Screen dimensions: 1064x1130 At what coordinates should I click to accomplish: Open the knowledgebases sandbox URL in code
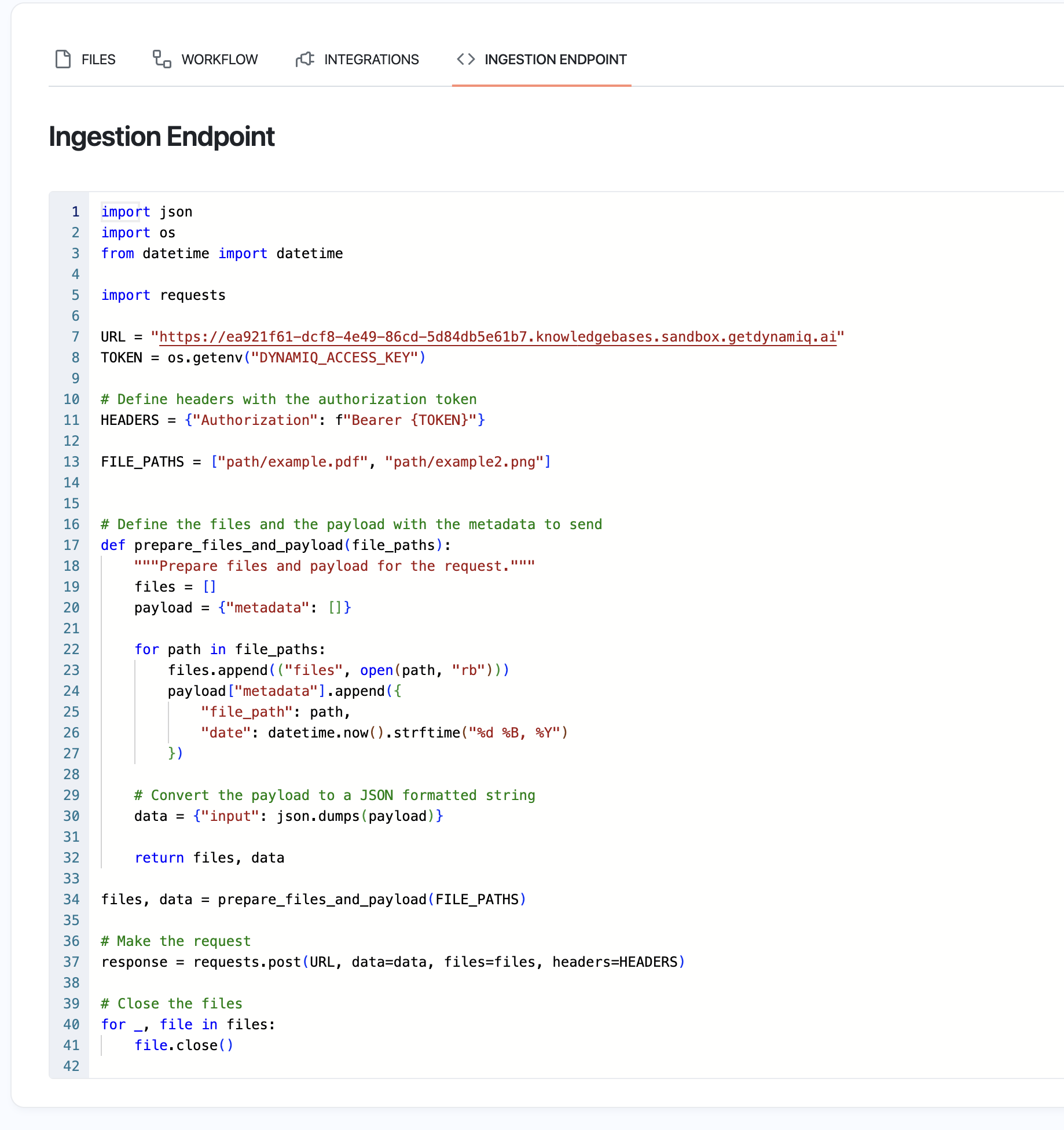click(497, 337)
